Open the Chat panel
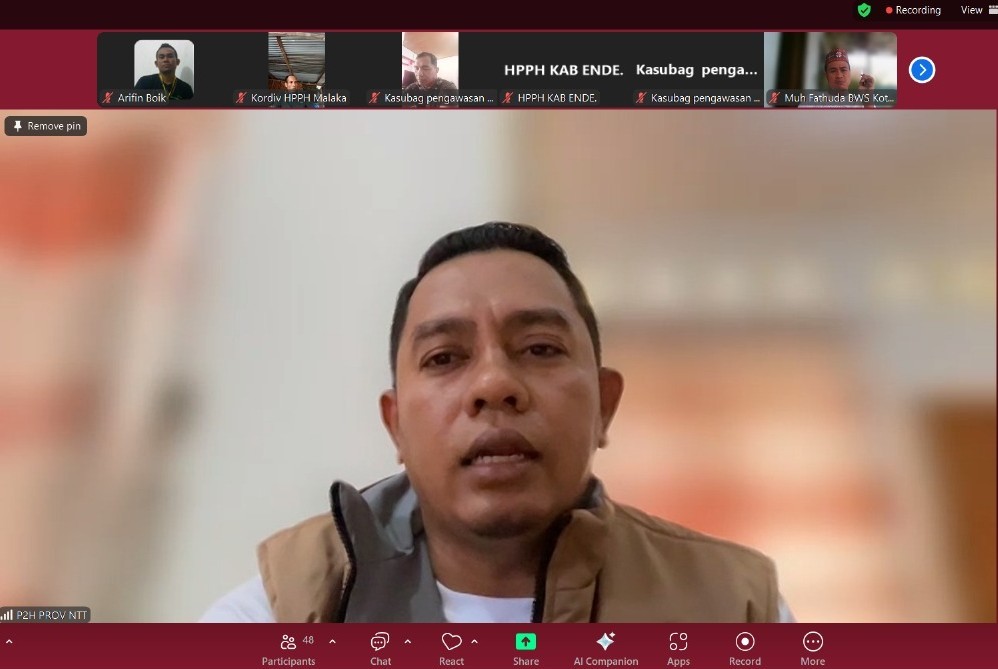Viewport: 998px width, 669px height. click(x=380, y=642)
